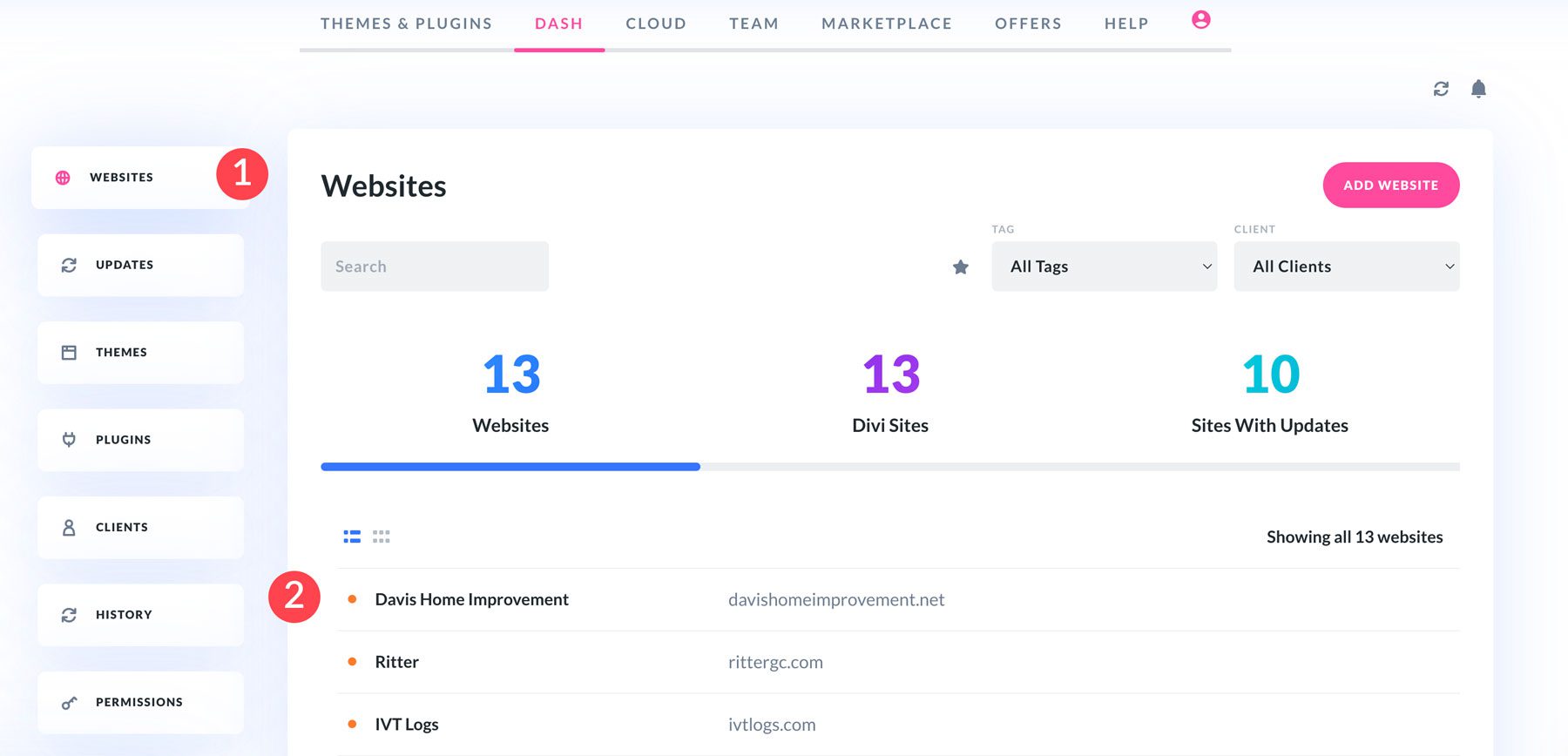Viewport: 1568px width, 756px height.
Task: Click the orange status dot for IVT Logs
Action: [352, 724]
